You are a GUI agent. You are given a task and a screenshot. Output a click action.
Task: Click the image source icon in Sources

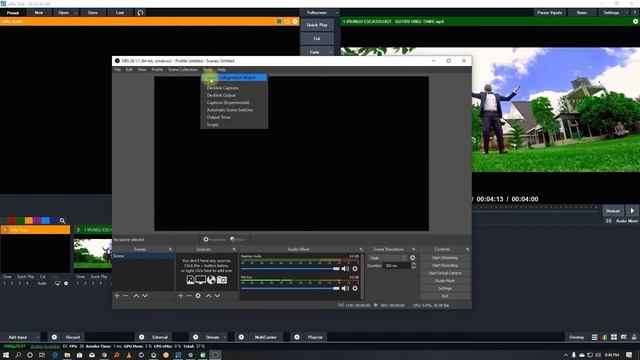pyautogui.click(x=190, y=280)
